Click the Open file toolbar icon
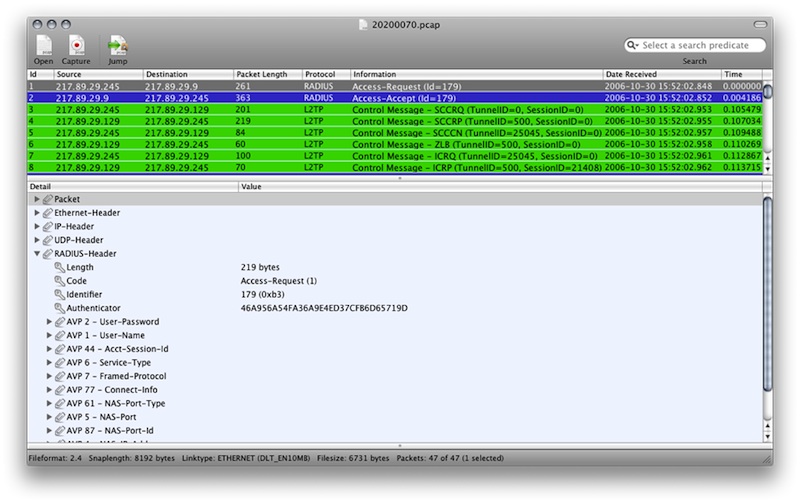The width and height of the screenshot is (800, 503). tap(44, 45)
